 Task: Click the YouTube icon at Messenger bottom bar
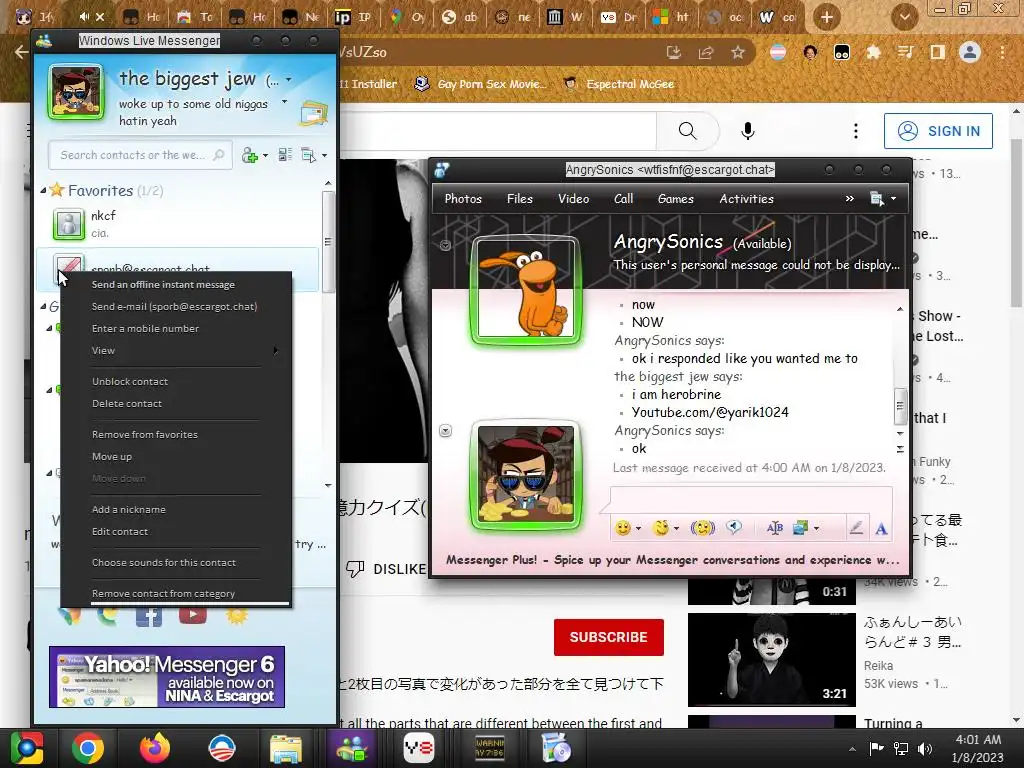pyautogui.click(x=193, y=615)
